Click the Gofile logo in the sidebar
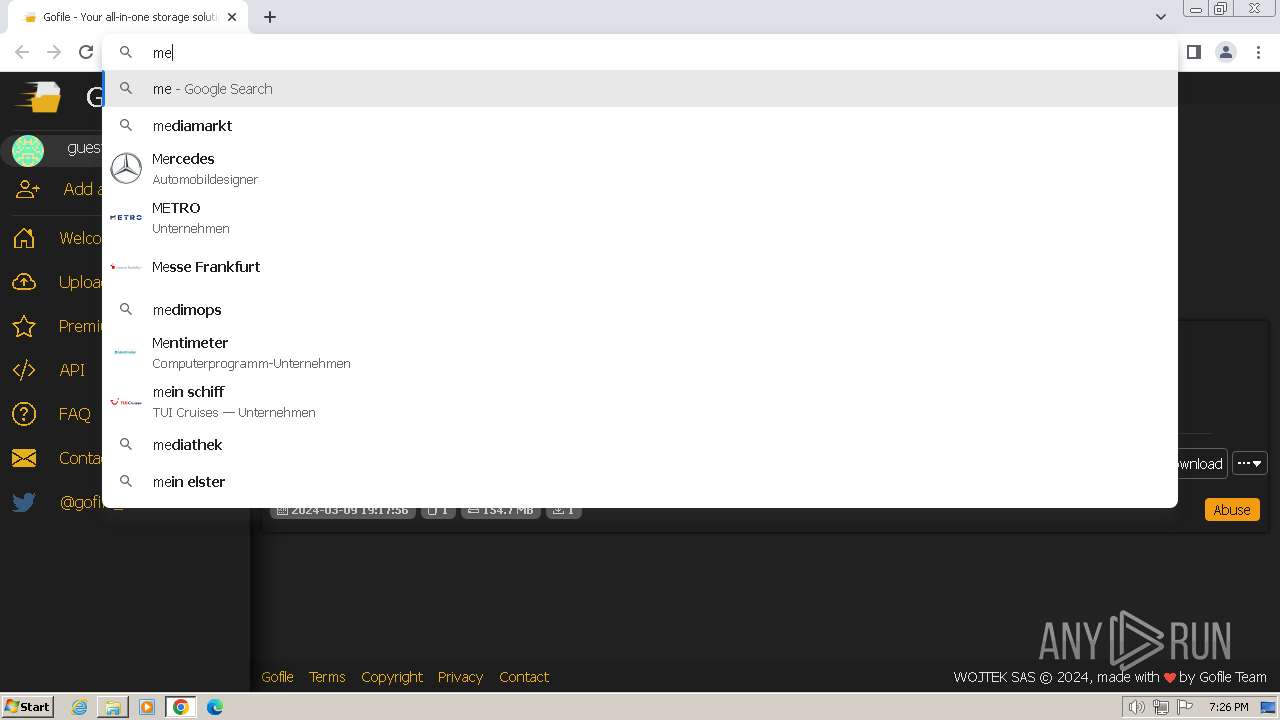Screen dimensions: 1280x720 [37, 97]
